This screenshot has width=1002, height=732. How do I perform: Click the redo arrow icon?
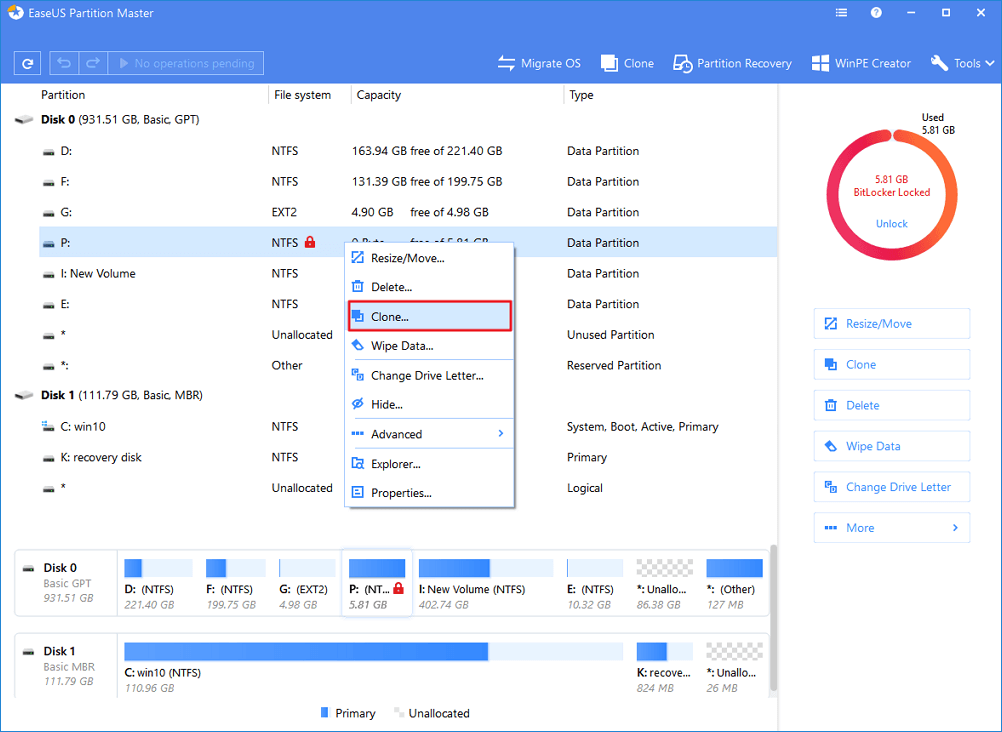[x=93, y=63]
